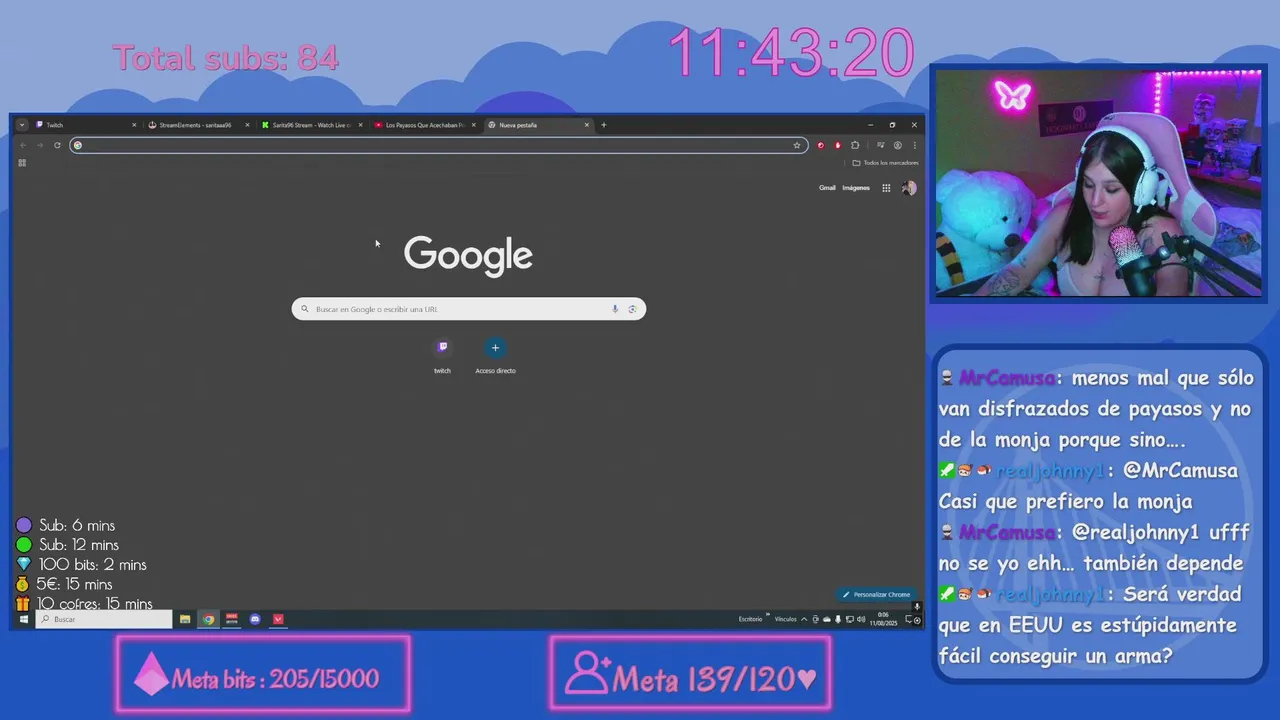Bookmark this page with the star icon

[x=797, y=145]
